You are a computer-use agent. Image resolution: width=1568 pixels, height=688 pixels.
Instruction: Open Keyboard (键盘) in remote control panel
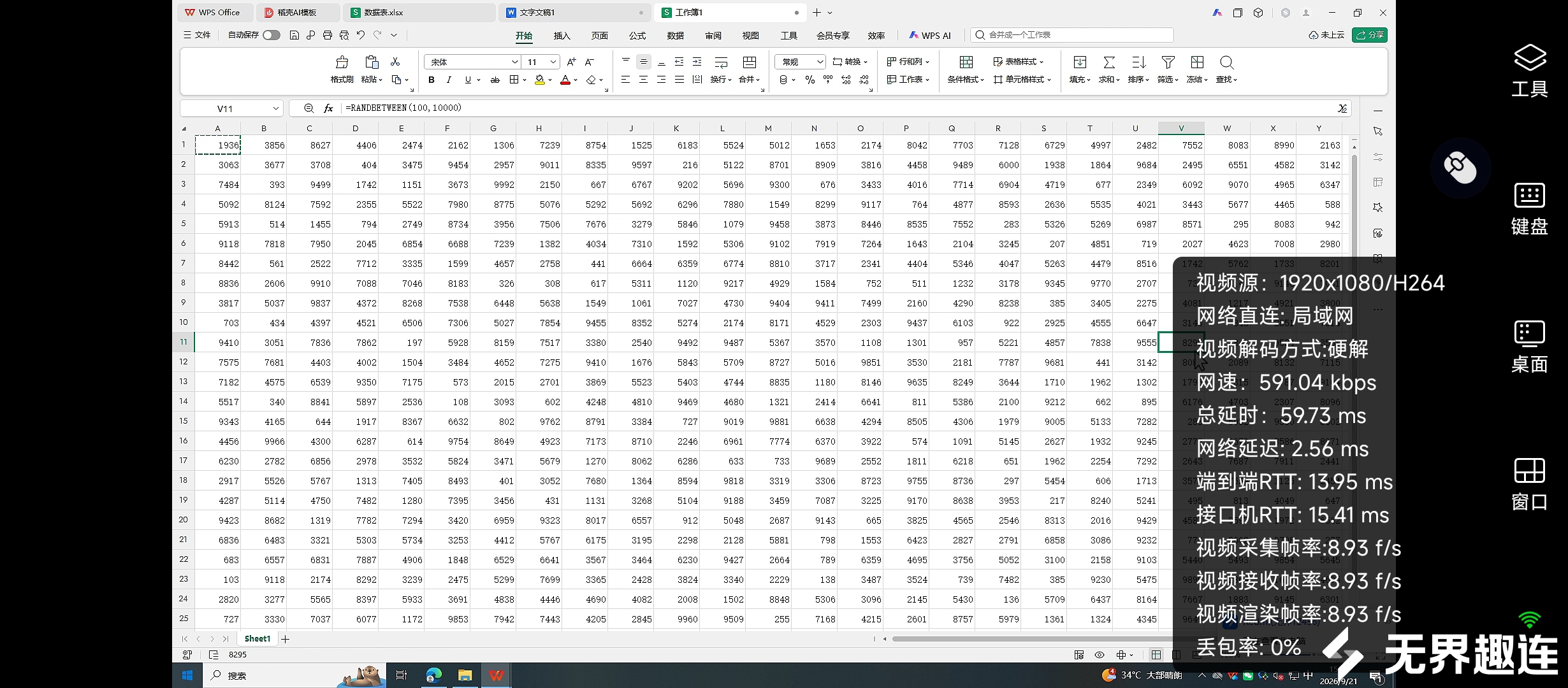[x=1529, y=208]
